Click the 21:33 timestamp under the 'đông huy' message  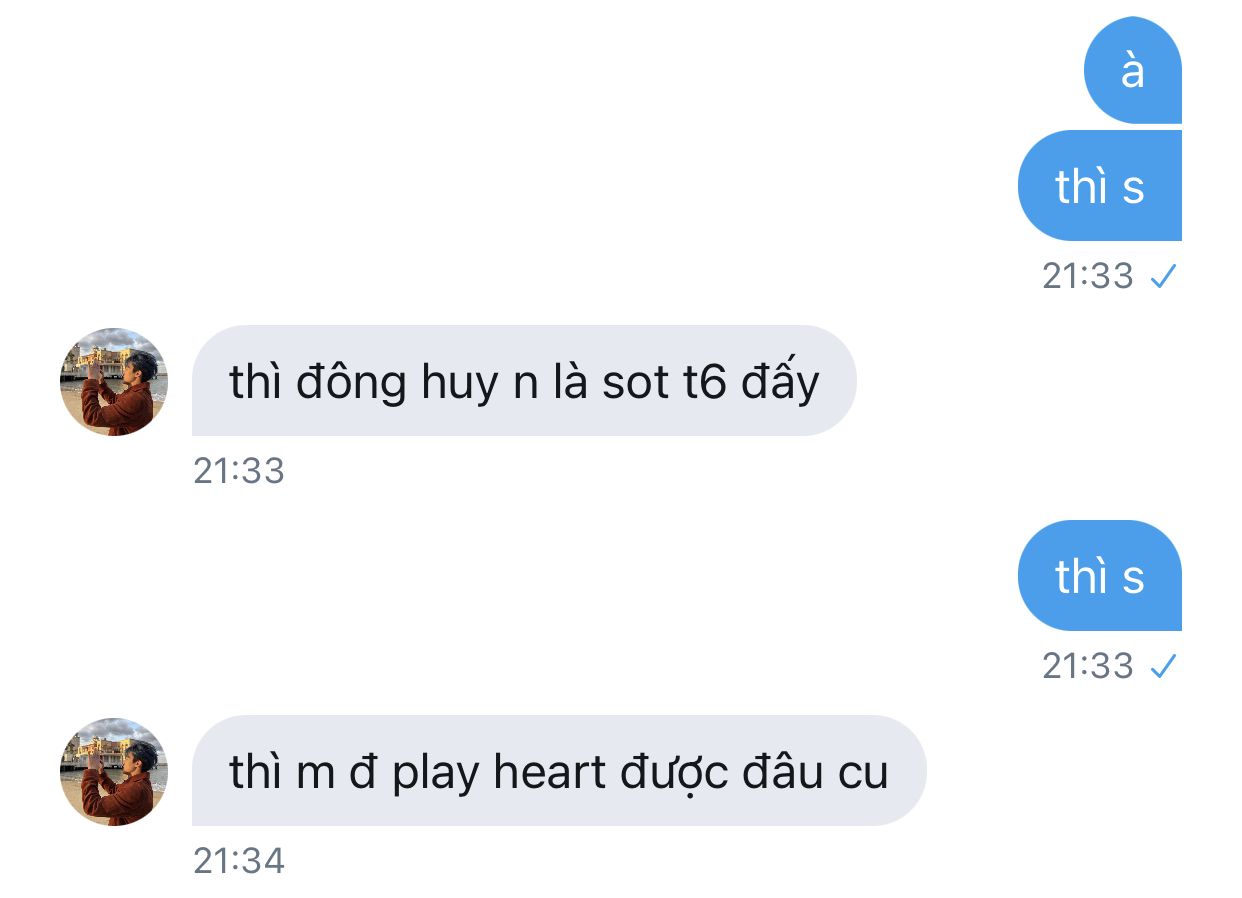click(239, 471)
